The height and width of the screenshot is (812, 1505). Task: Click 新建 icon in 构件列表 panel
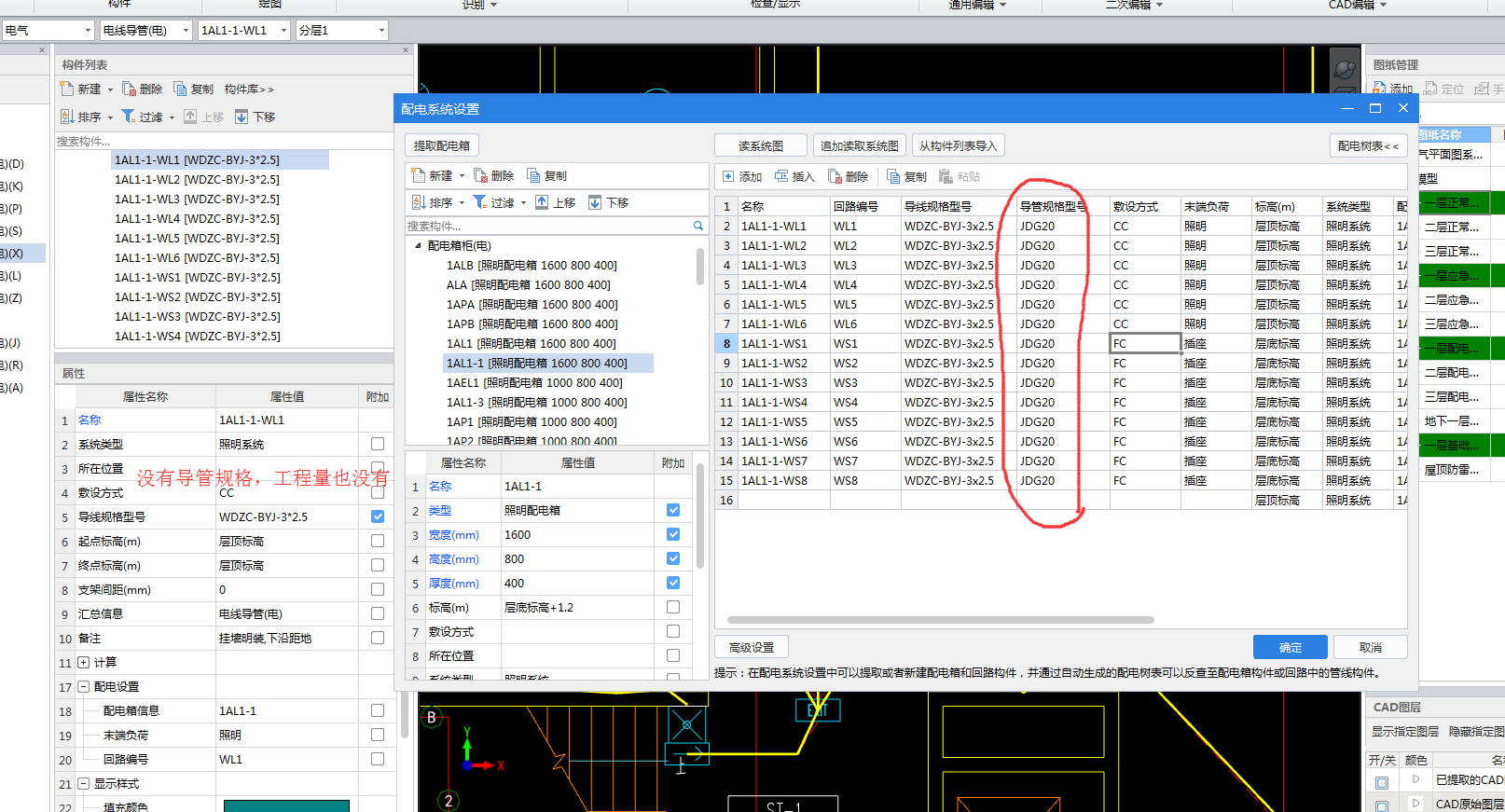tap(67, 89)
